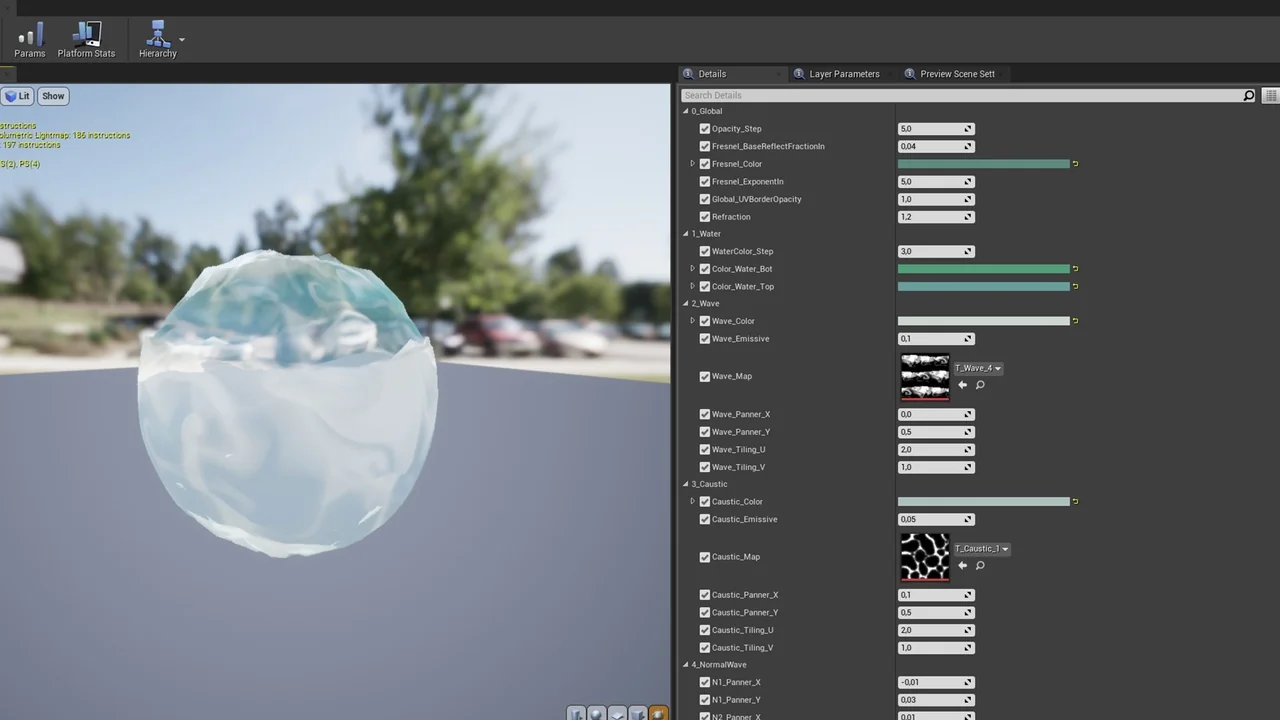Viewport: 1280px width, 720px height.
Task: Open the Lit view mode menu
Action: pyautogui.click(x=17, y=95)
